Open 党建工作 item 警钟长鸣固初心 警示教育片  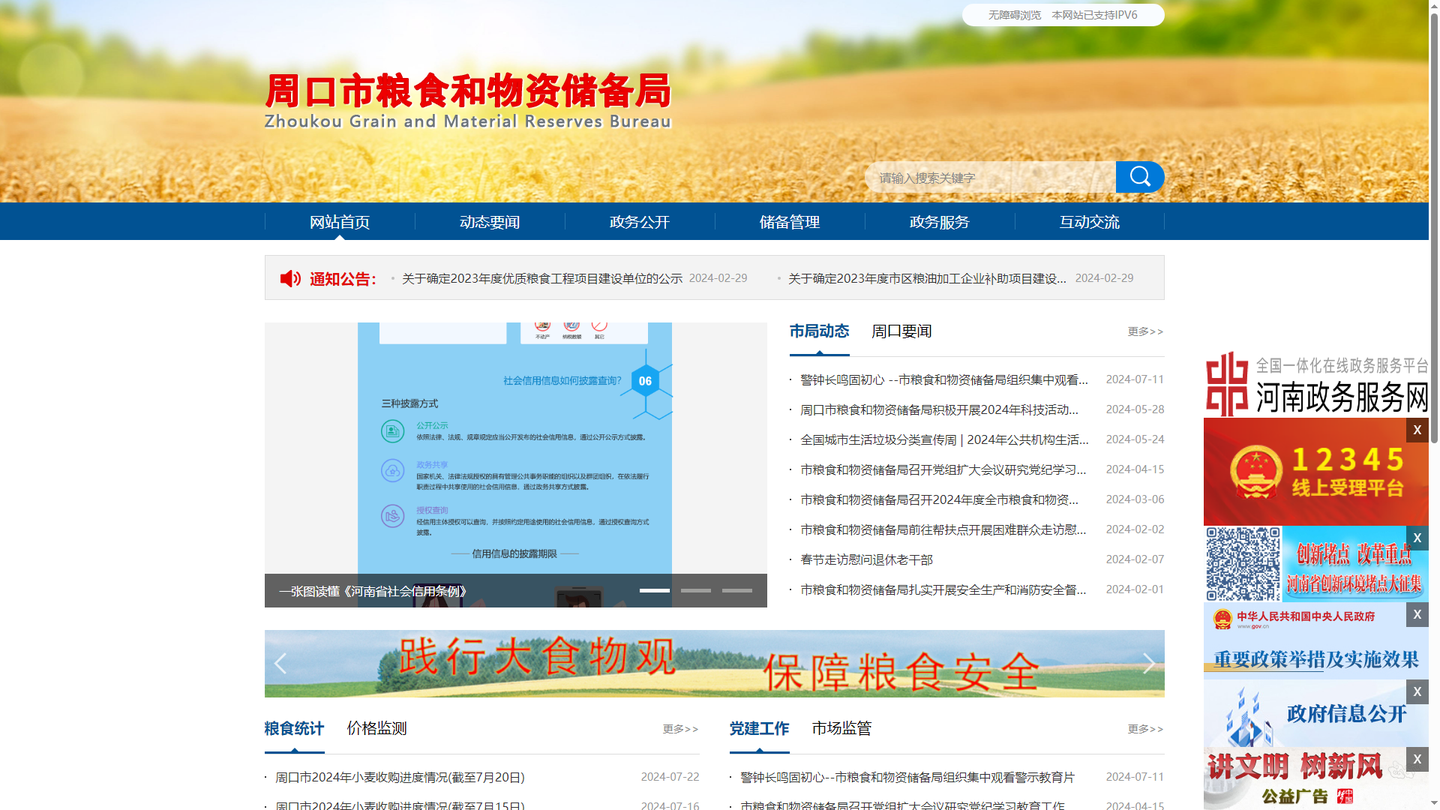point(907,777)
